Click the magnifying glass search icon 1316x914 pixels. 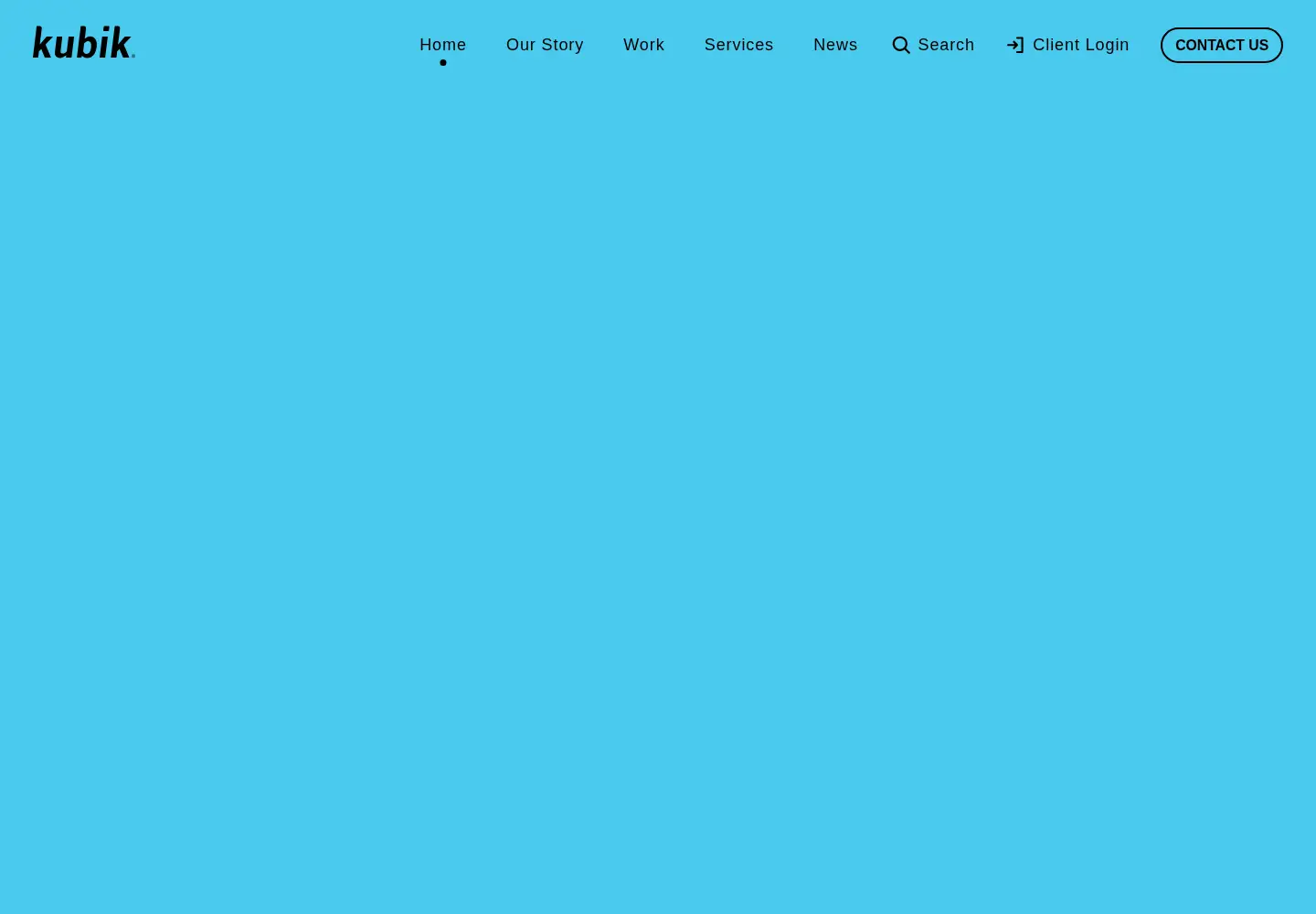[901, 45]
